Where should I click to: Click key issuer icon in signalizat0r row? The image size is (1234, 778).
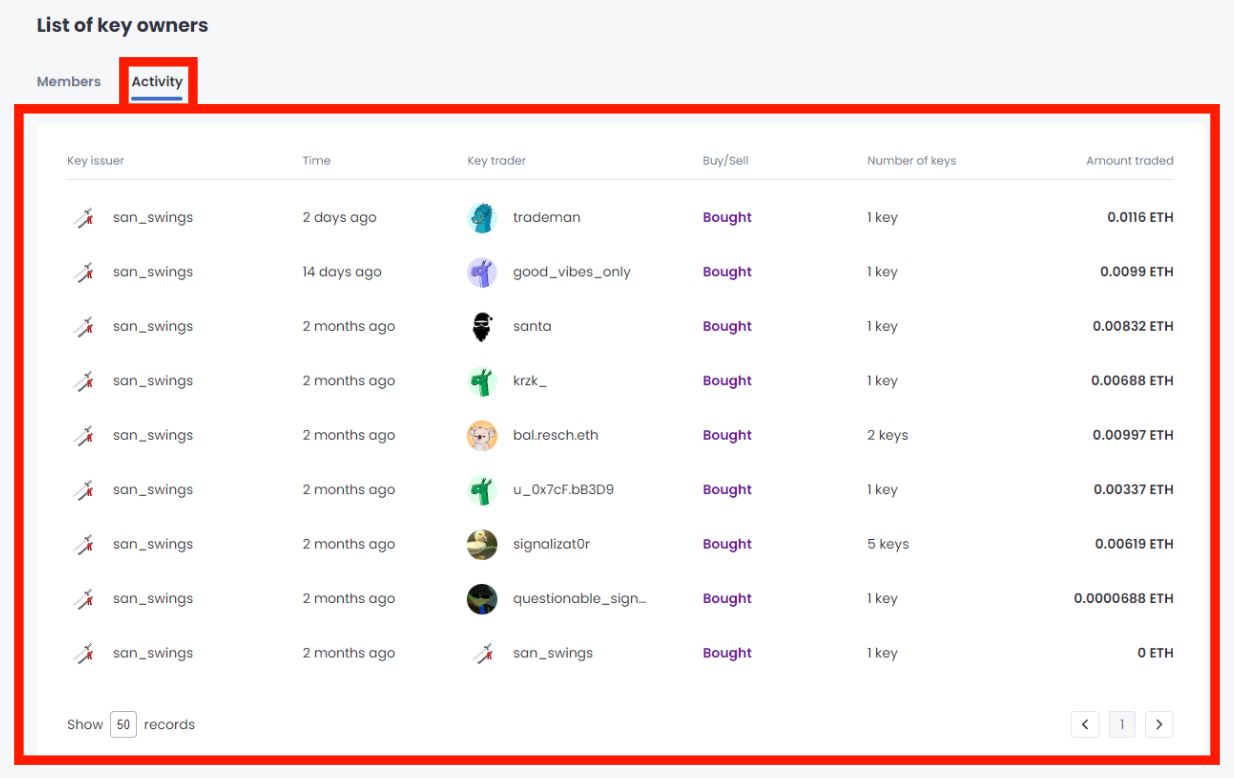[83, 545]
